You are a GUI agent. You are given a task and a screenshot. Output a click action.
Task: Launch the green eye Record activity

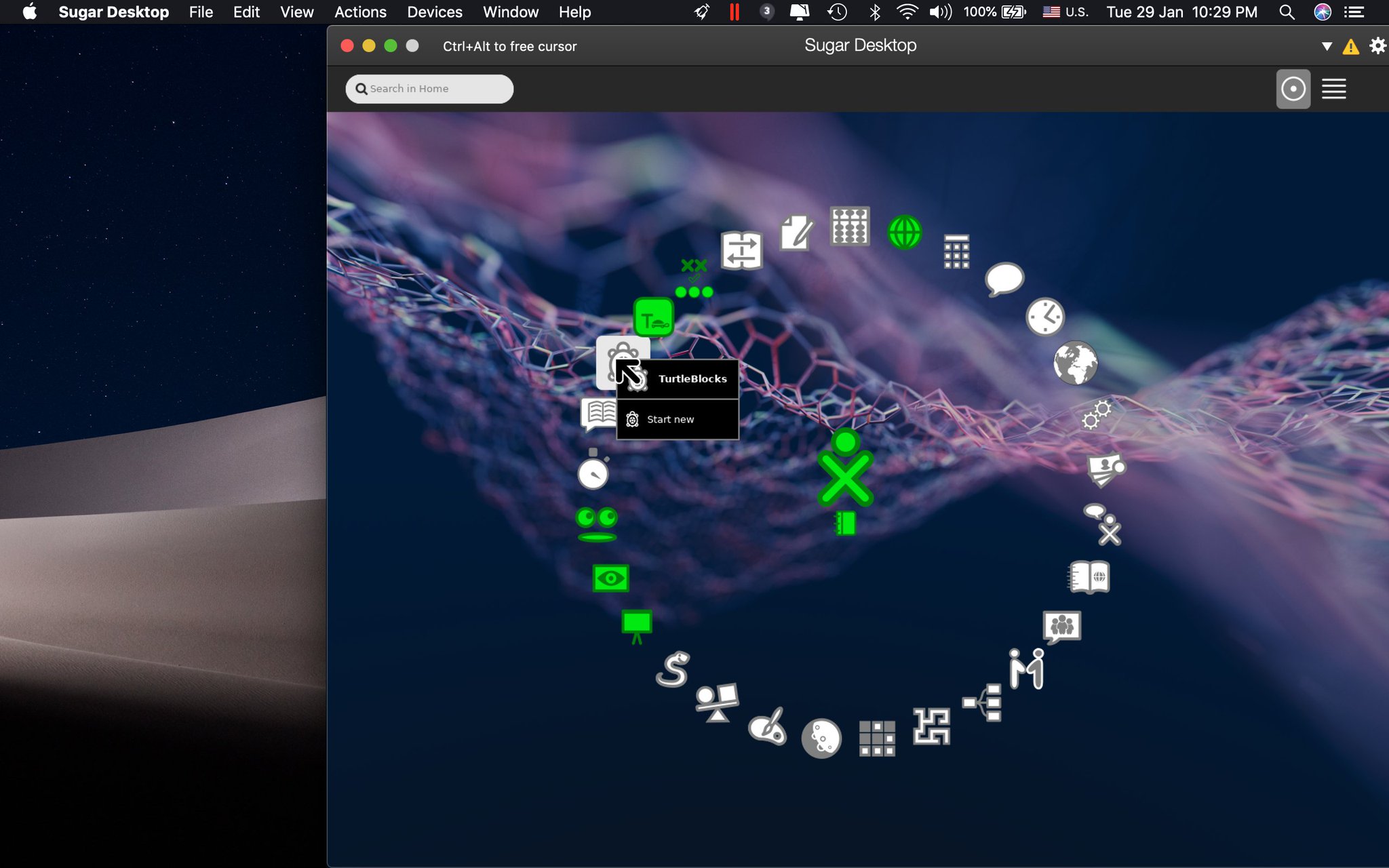click(x=610, y=578)
